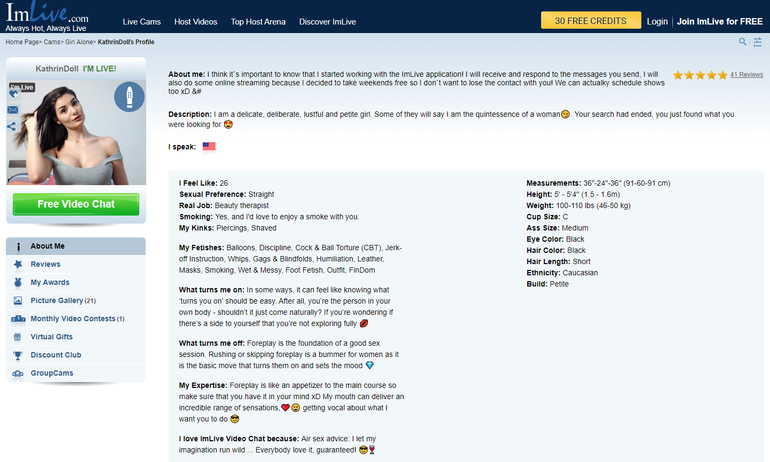
Task: Select the My Awards sidebar tab
Action: (50, 282)
